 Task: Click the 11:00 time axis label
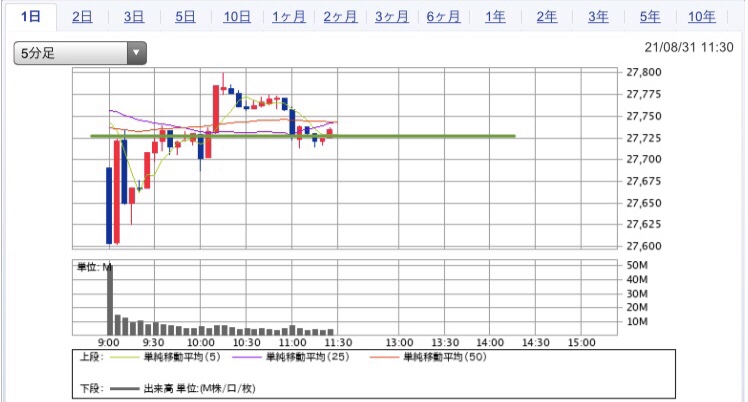(x=292, y=342)
